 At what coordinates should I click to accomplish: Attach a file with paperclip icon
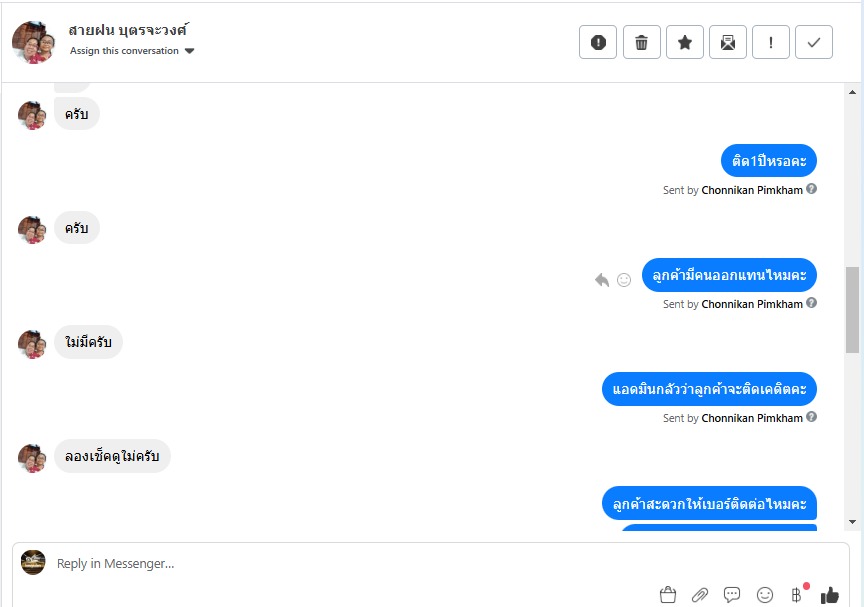click(x=700, y=595)
